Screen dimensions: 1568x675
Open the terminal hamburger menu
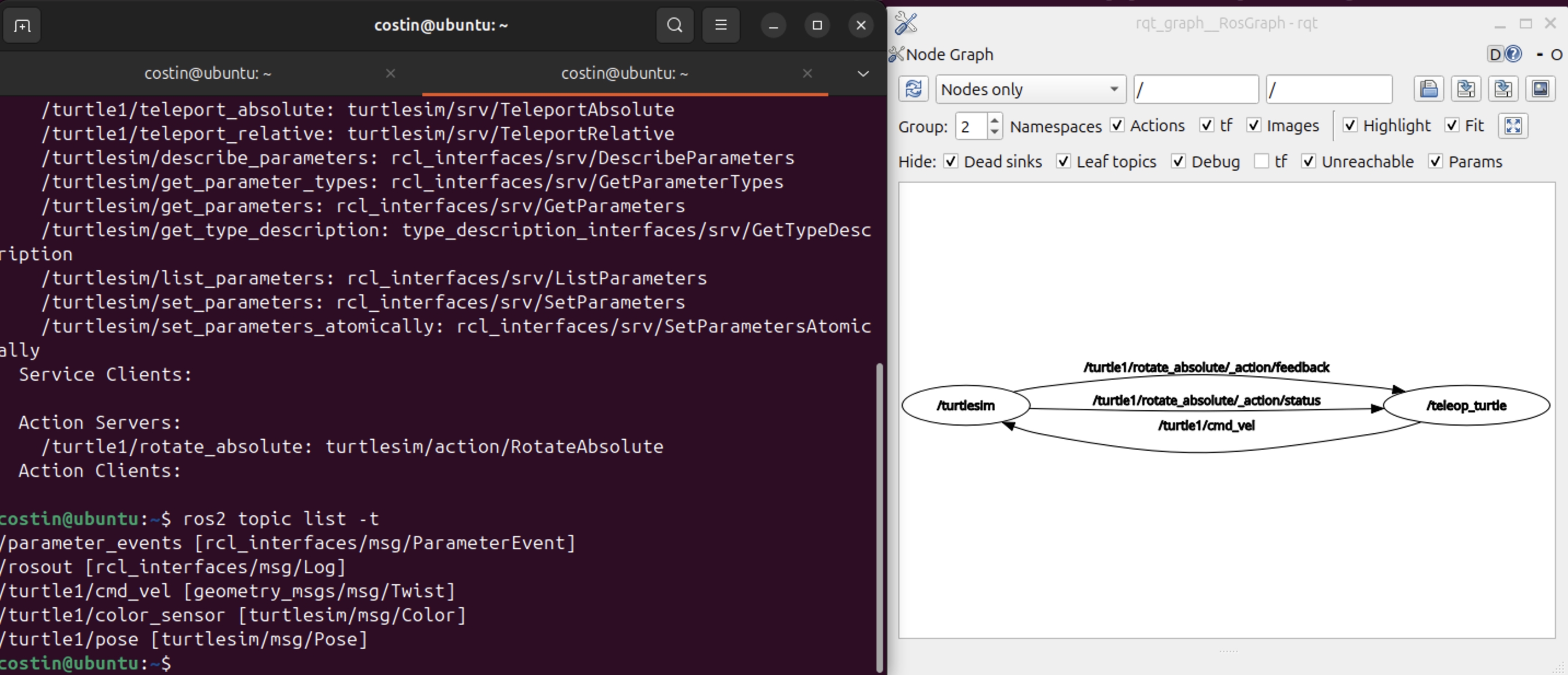721,25
